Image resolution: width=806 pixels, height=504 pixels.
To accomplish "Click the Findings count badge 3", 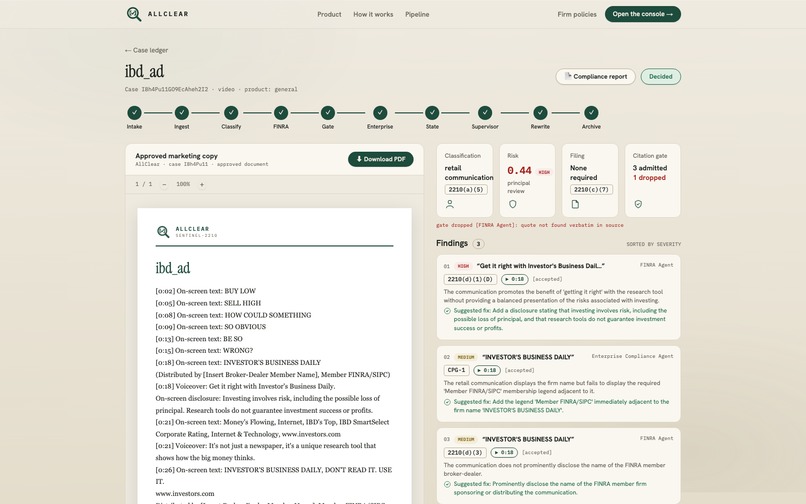I will [478, 244].
